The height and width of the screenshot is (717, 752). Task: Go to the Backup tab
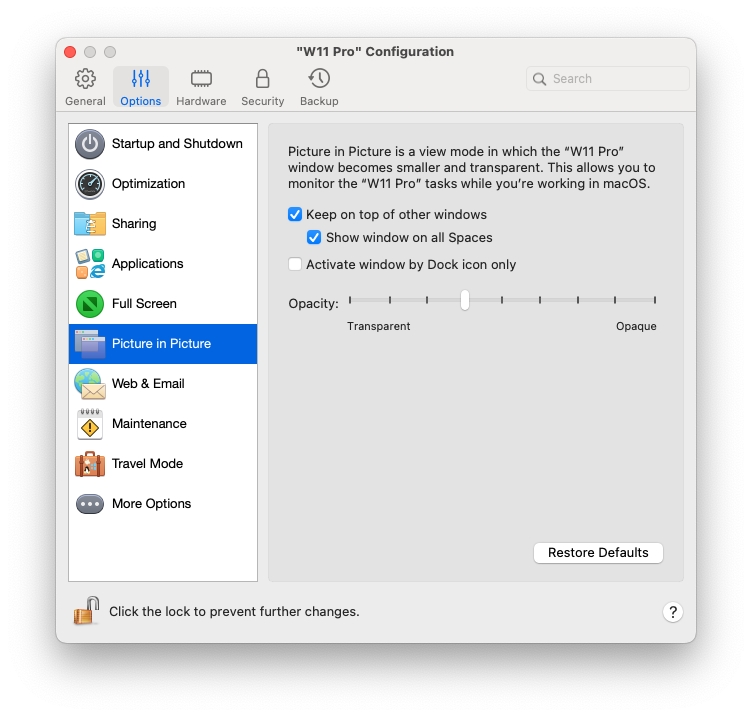point(319,87)
